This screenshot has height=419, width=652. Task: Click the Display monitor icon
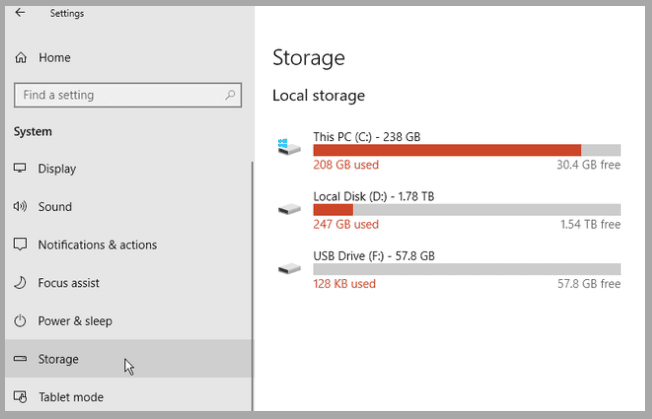[20, 169]
